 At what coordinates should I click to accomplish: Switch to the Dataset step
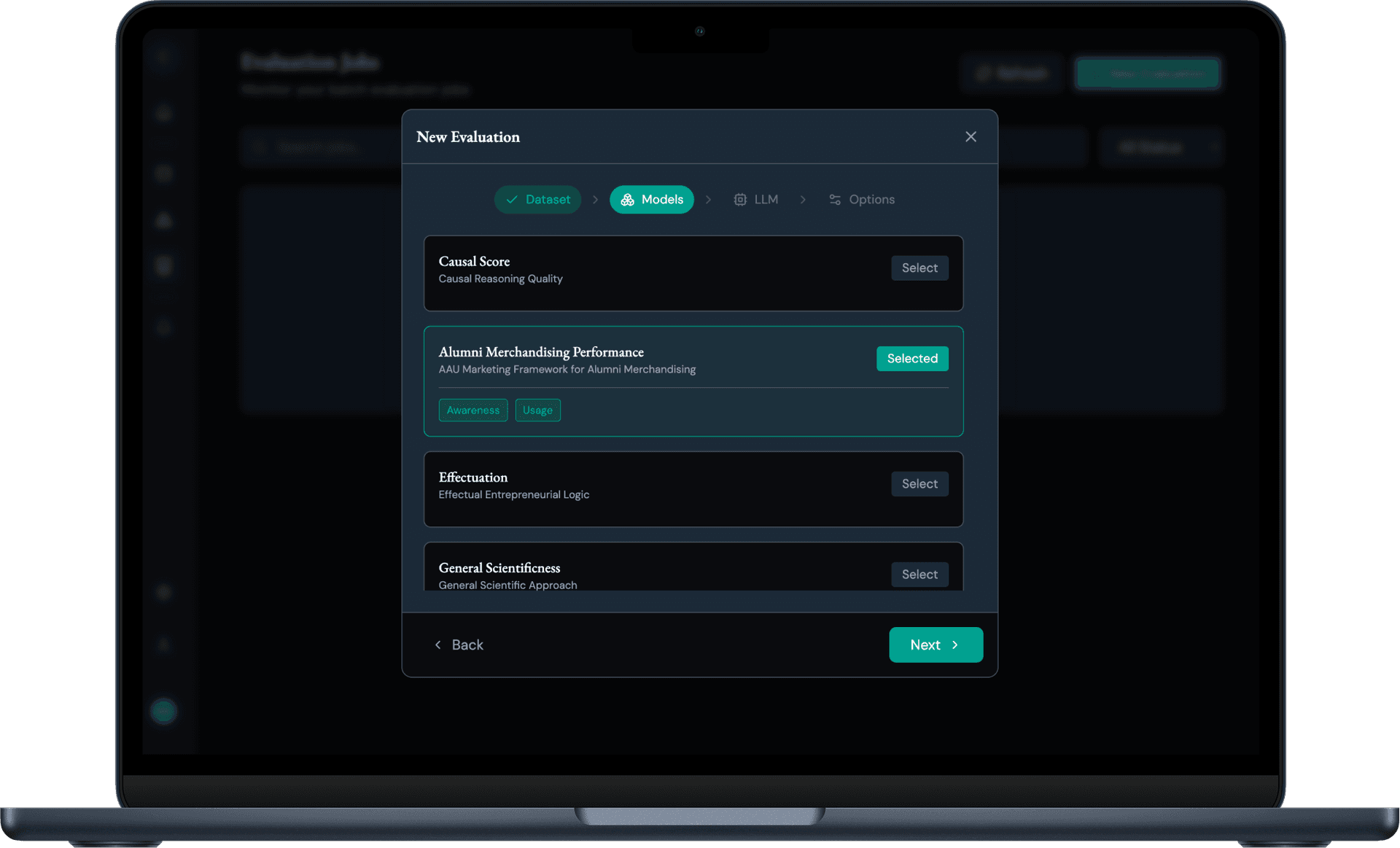537,199
